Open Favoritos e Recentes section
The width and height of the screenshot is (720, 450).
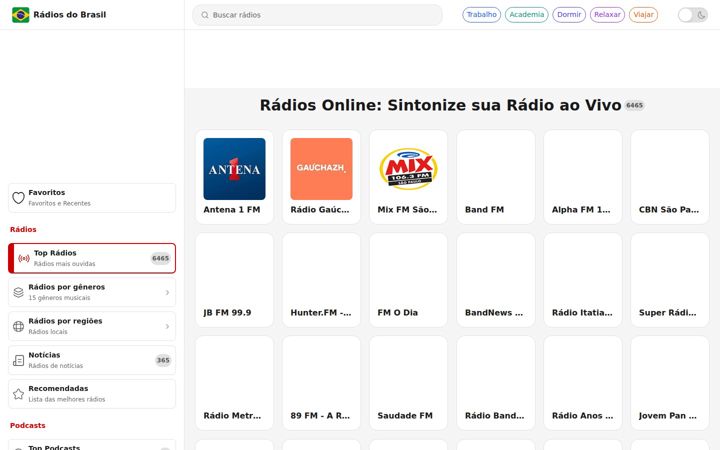tap(92, 198)
